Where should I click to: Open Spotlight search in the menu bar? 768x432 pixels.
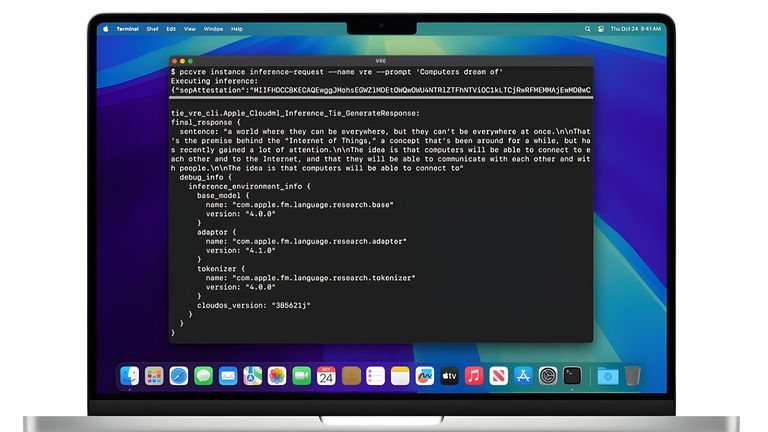point(587,29)
